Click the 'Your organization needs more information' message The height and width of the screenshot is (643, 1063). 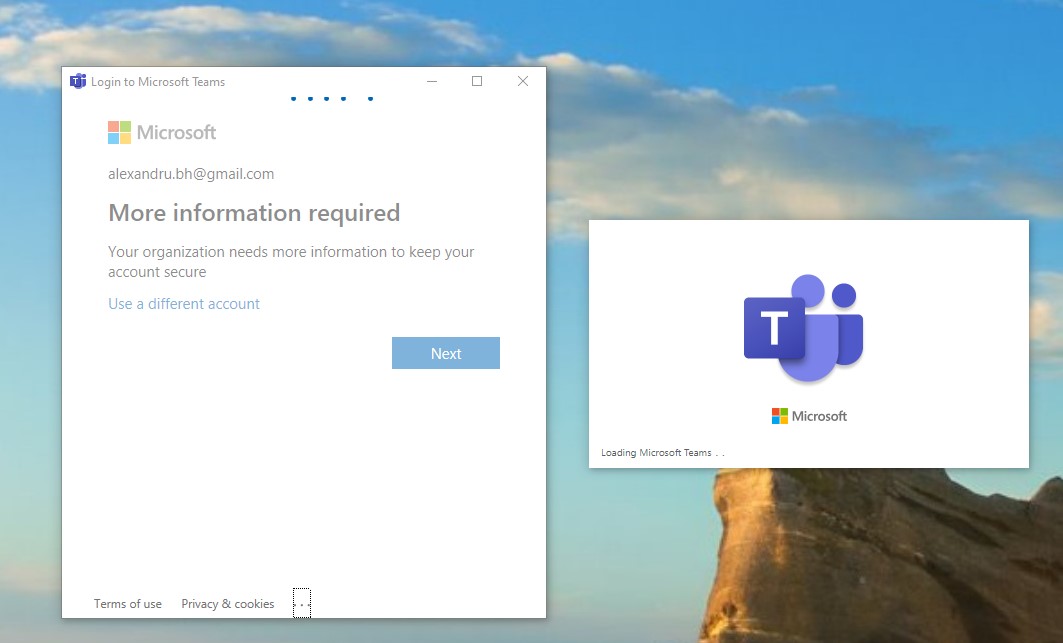tap(291, 262)
